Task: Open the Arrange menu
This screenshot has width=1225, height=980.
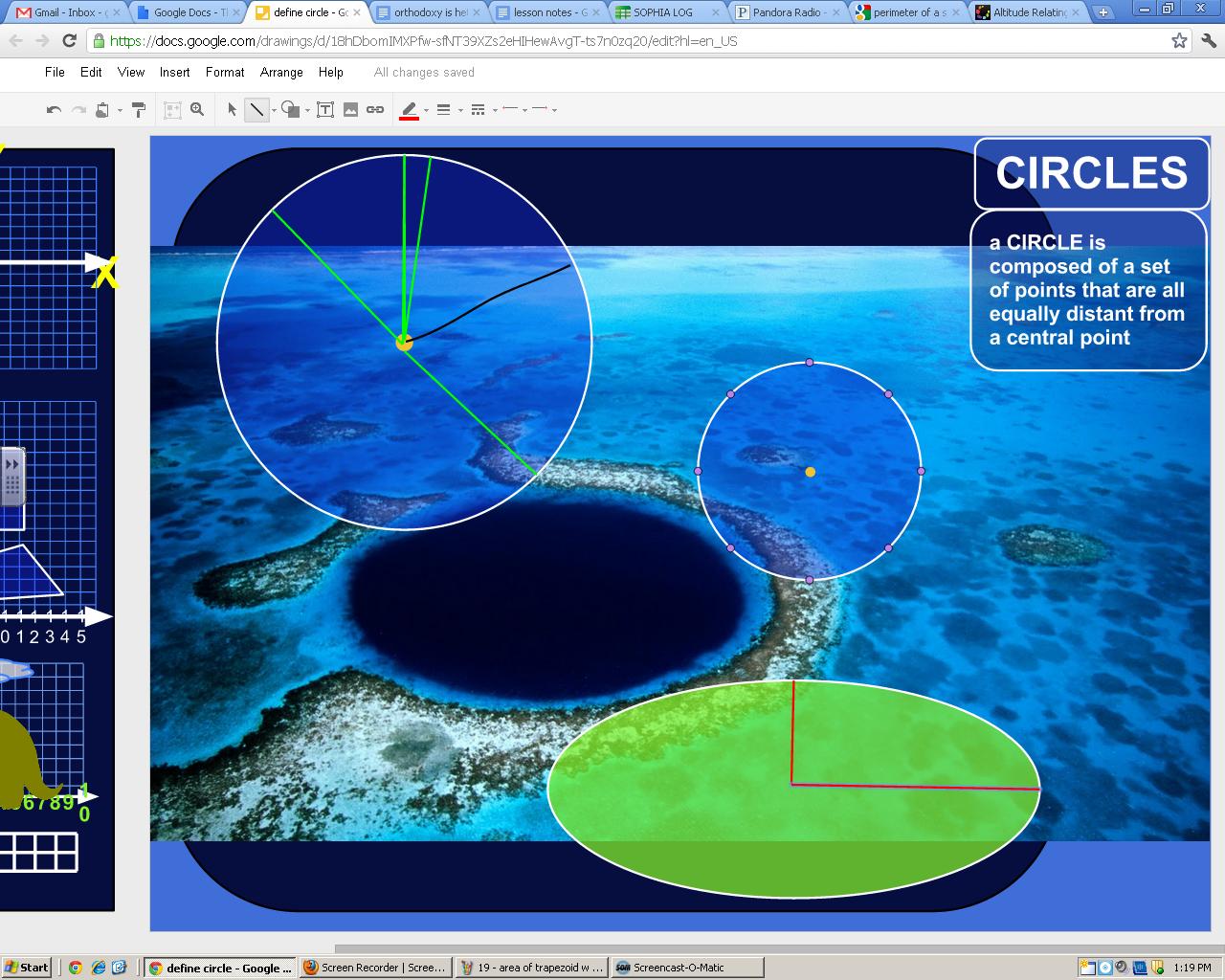Action: tap(281, 72)
